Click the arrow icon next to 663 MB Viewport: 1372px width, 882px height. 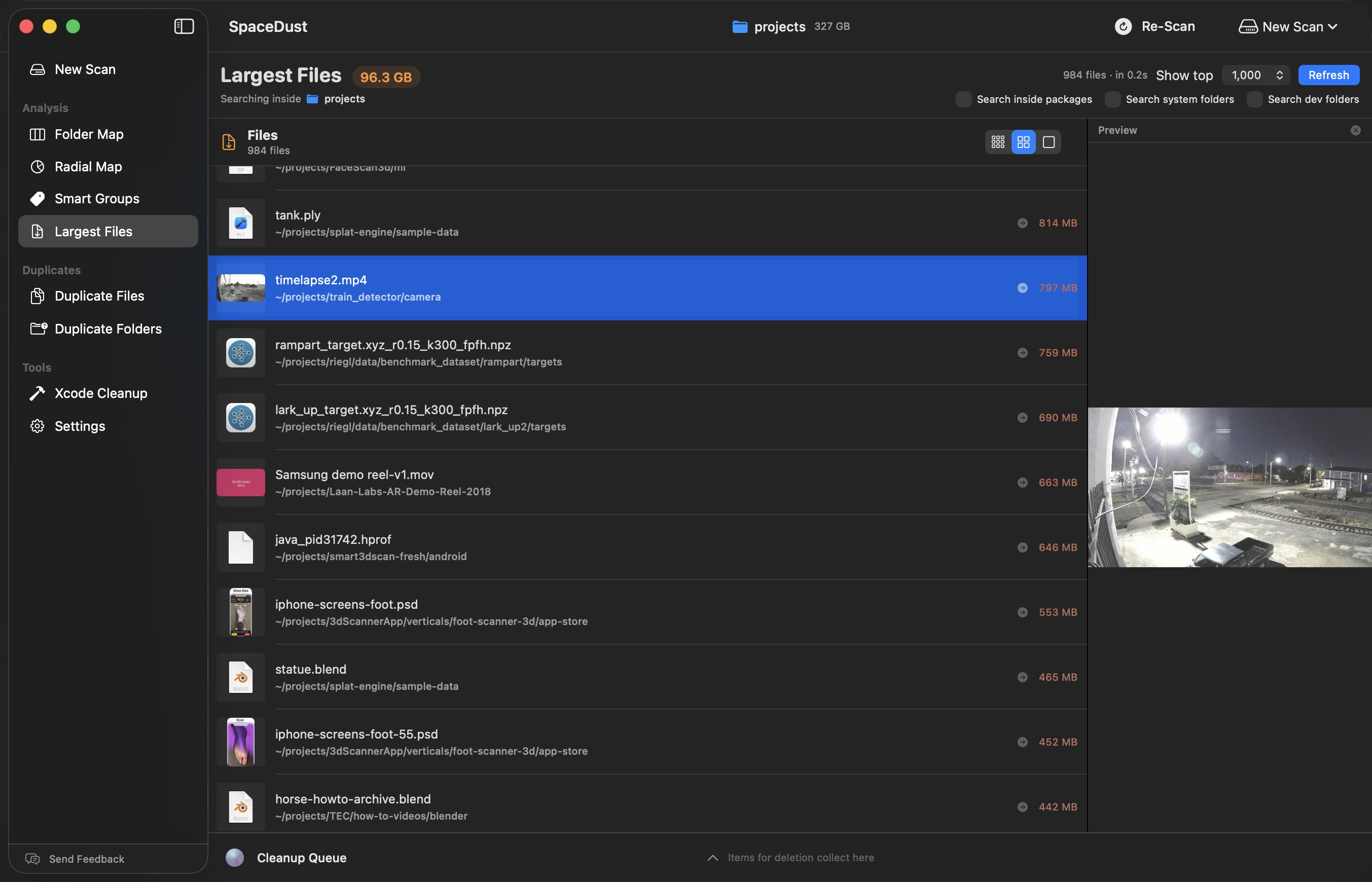tap(1023, 482)
